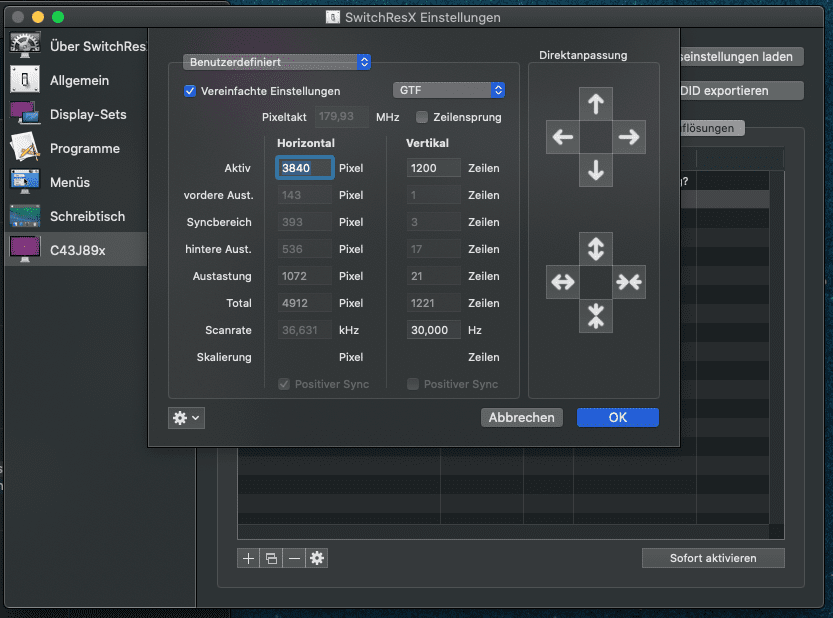
Task: Open the Benutzerdefiniert dropdown
Action: 277,62
